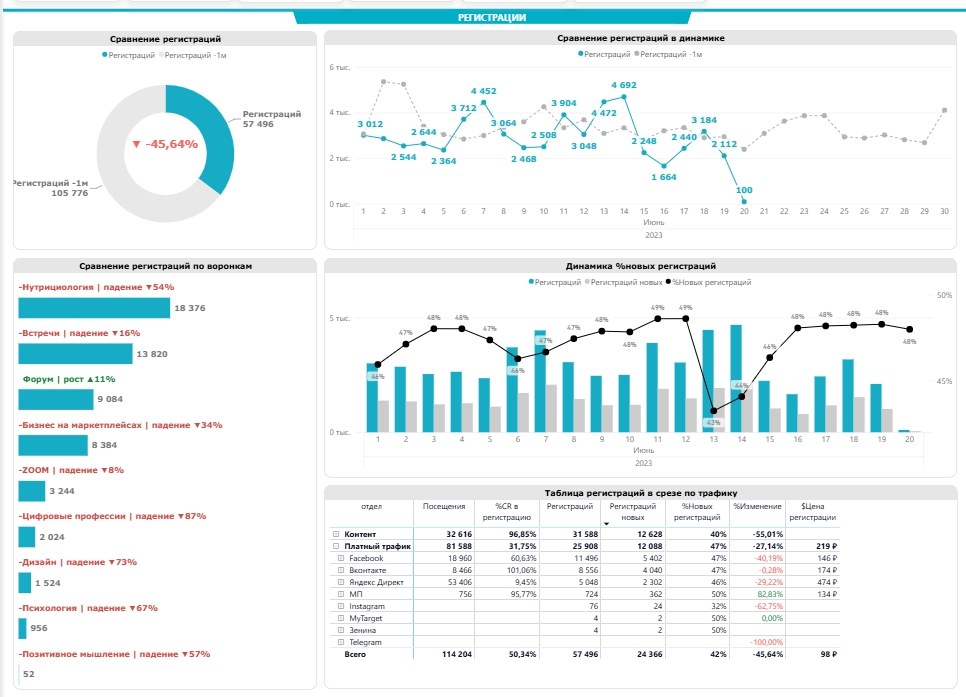Select the Нутрициология bar showing 18 376
The width and height of the screenshot is (966, 697).
click(x=94, y=308)
